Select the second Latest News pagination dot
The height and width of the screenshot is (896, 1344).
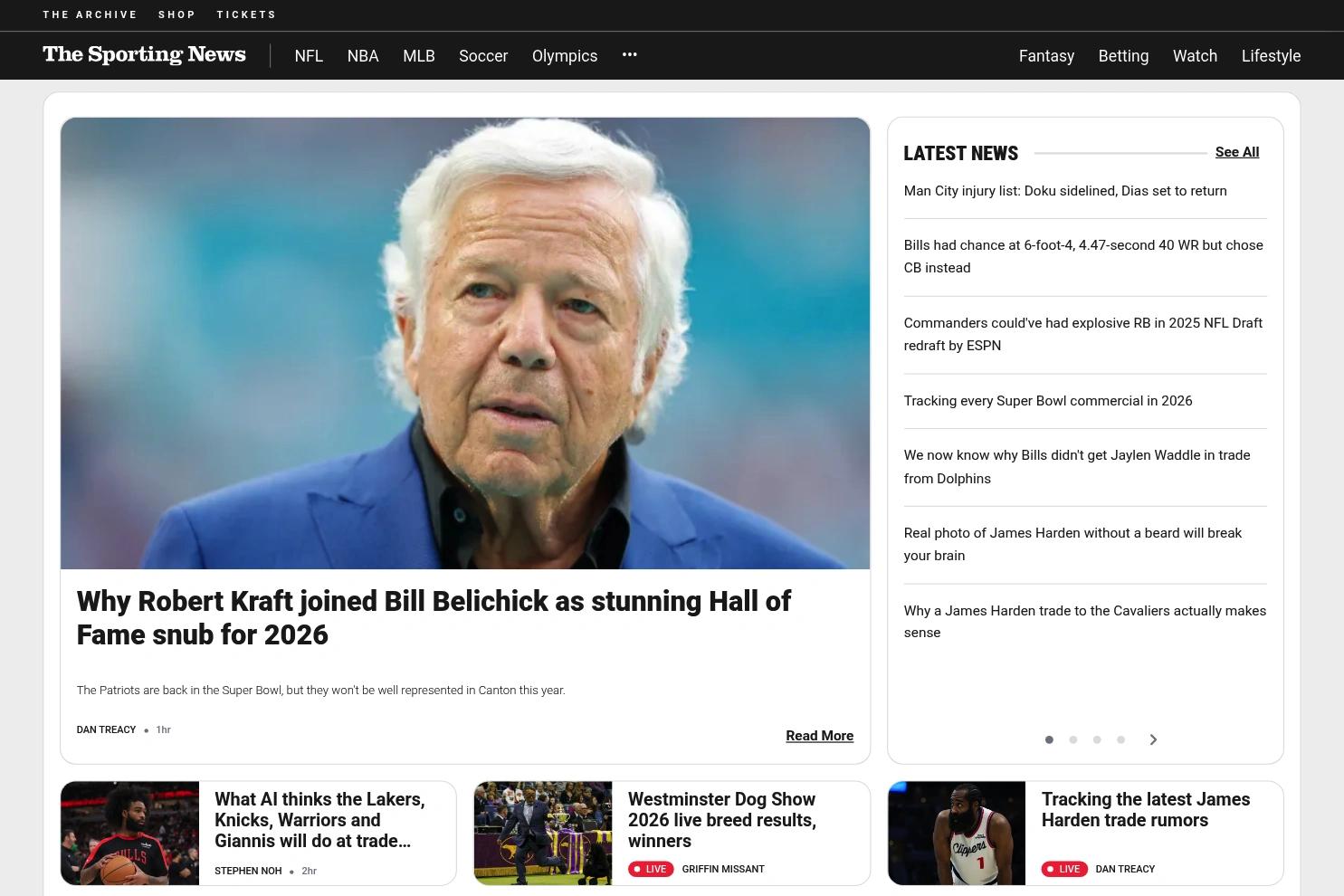click(1073, 739)
